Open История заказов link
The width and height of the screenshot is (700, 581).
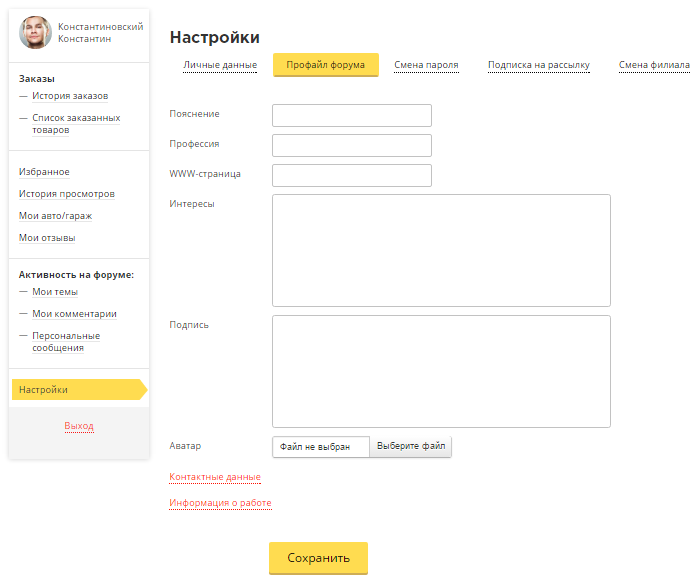click(70, 96)
